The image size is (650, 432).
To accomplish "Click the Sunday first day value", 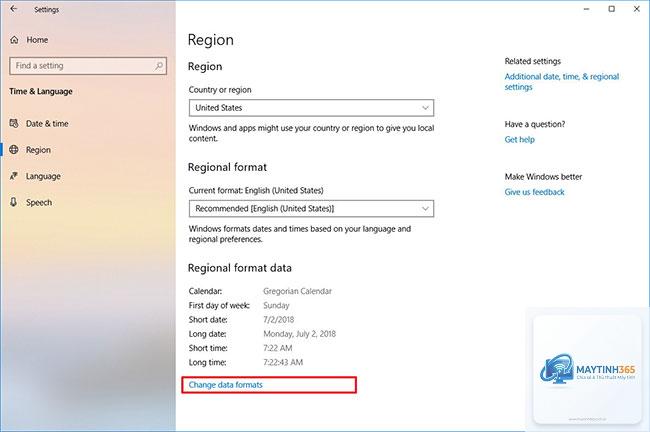I will pos(276,306).
